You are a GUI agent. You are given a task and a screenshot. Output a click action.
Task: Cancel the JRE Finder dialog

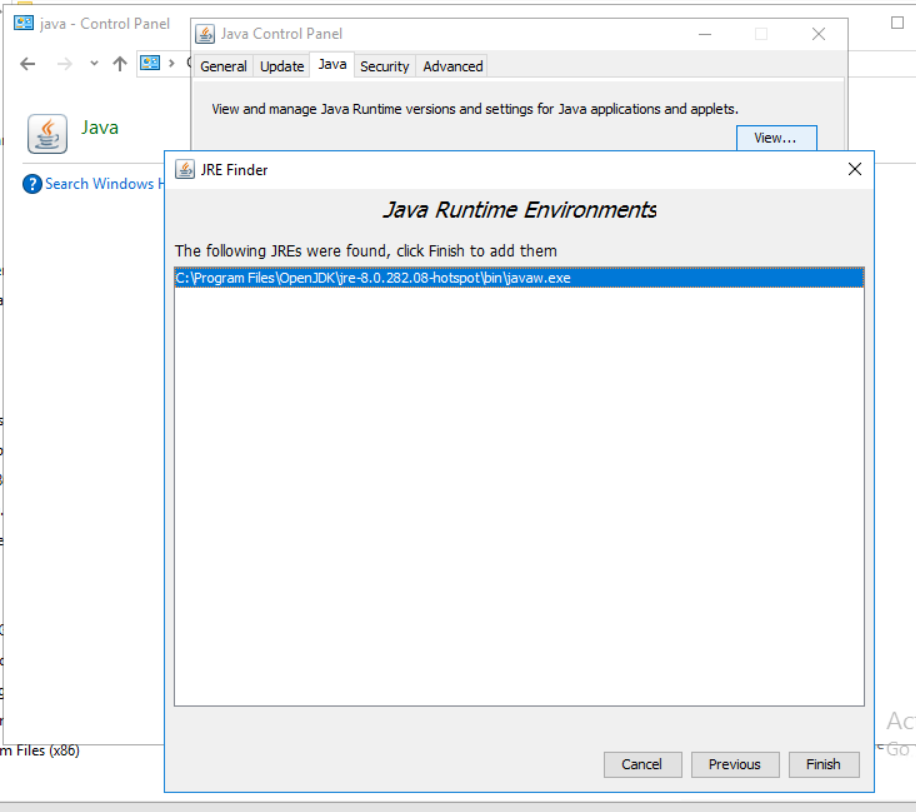tap(642, 764)
